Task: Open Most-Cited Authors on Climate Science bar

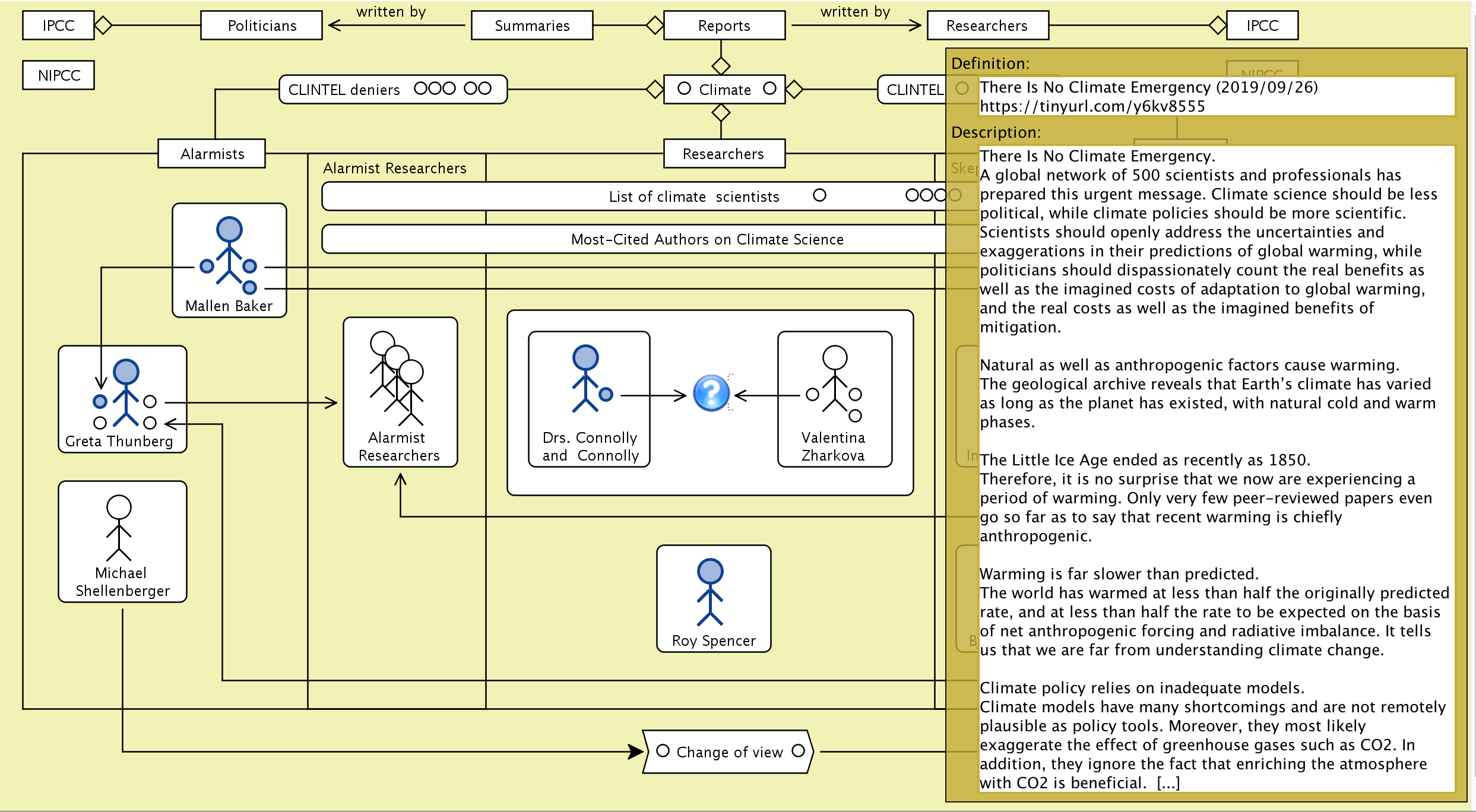Action: [707, 239]
